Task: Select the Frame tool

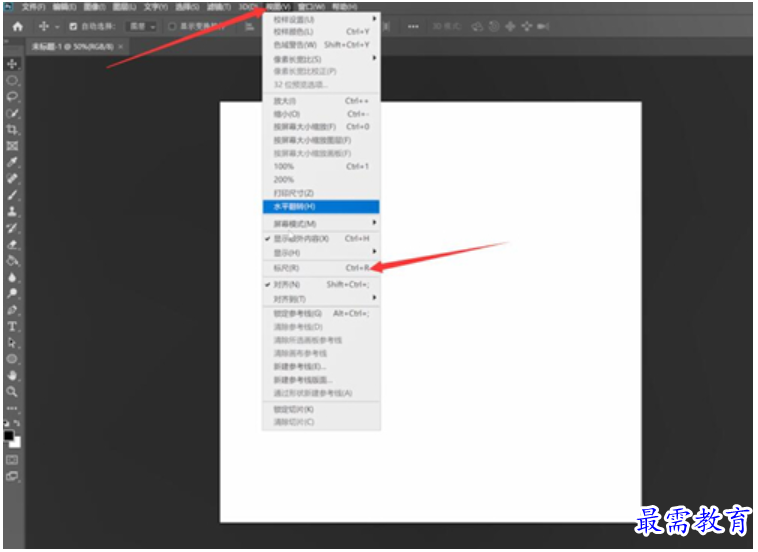Action: pyautogui.click(x=12, y=146)
